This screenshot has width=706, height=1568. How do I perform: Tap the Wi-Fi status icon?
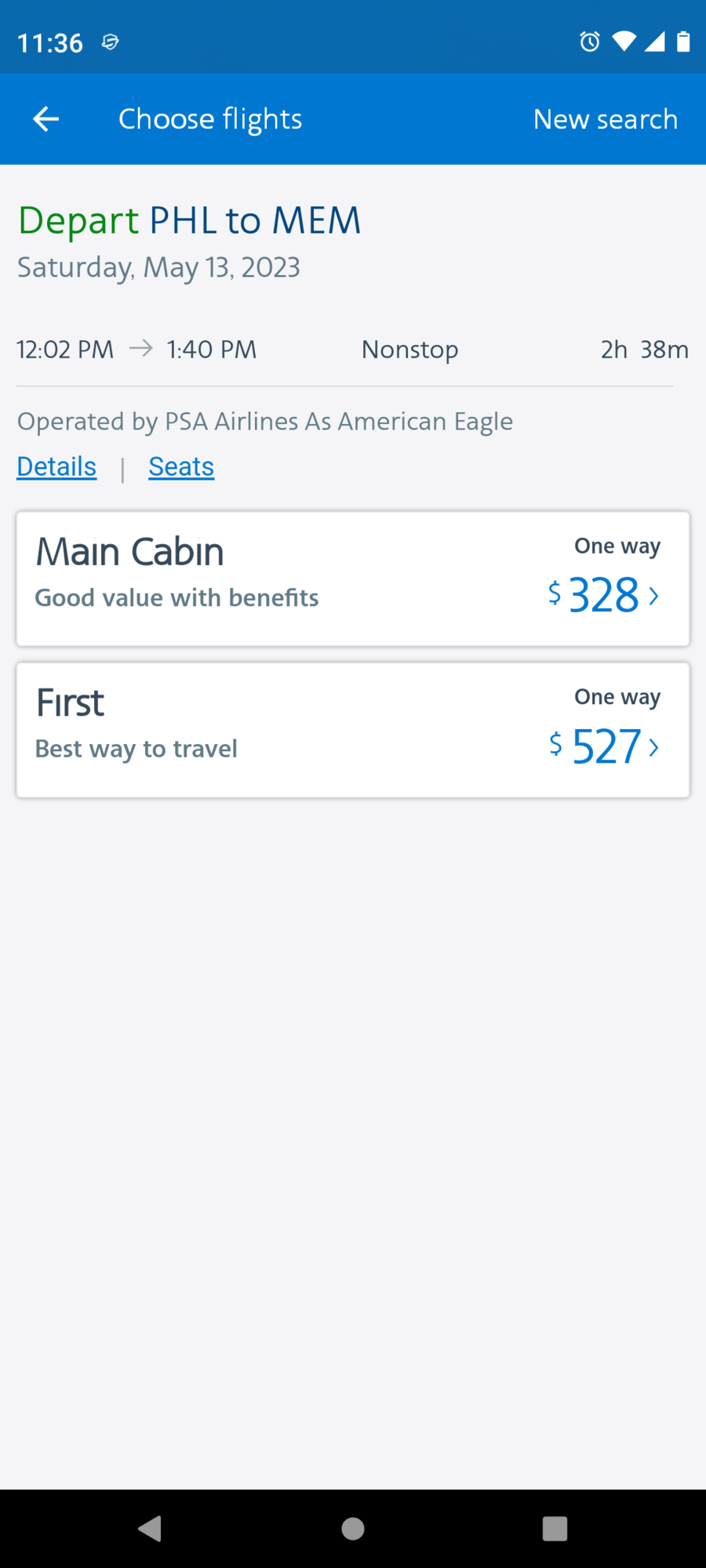click(x=624, y=41)
